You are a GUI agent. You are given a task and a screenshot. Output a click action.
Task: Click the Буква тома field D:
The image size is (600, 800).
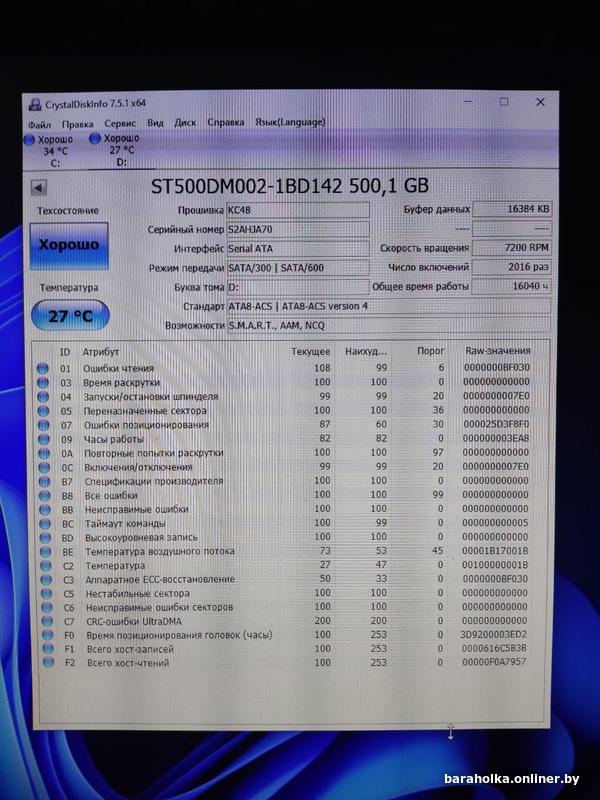(x=298, y=287)
